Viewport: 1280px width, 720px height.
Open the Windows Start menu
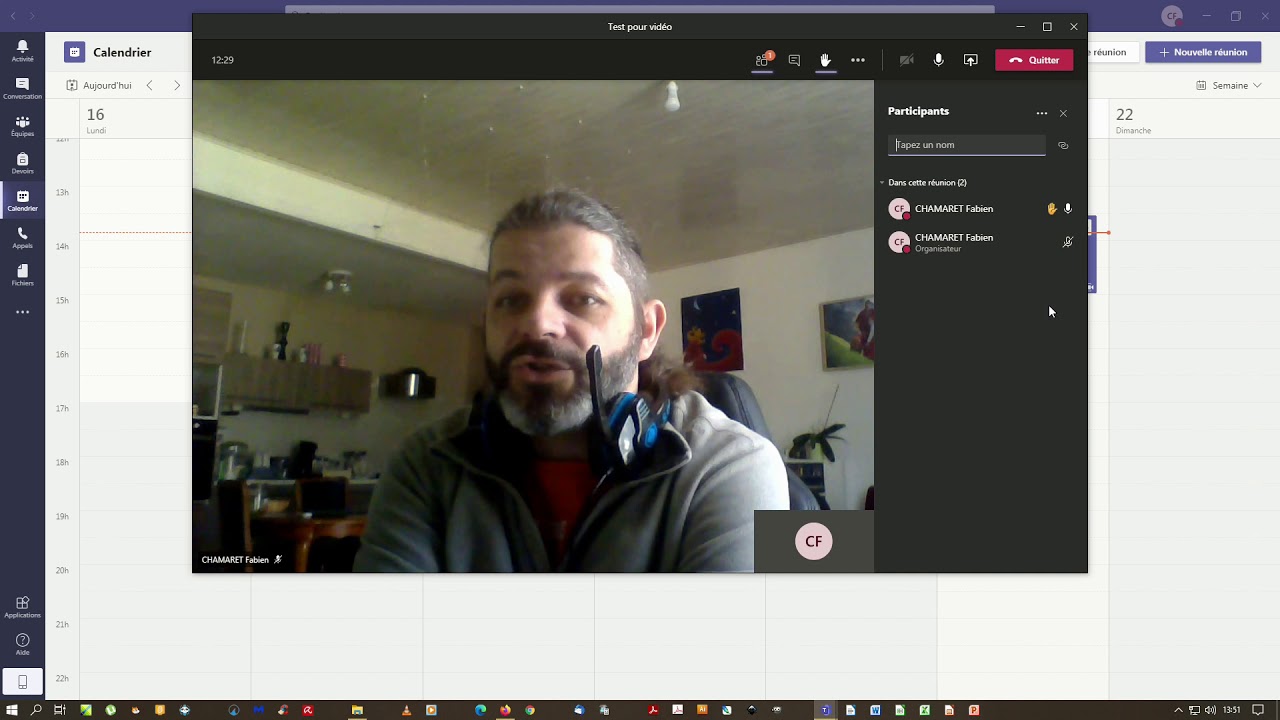click(x=12, y=710)
